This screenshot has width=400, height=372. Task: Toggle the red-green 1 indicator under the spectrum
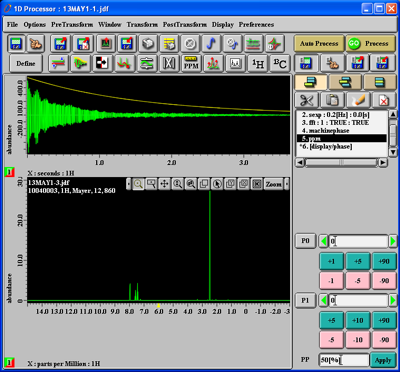pos(9,363)
